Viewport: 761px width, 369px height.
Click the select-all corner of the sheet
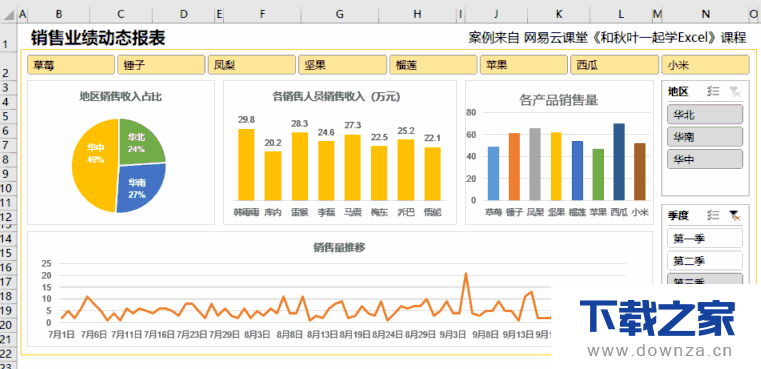coord(8,15)
